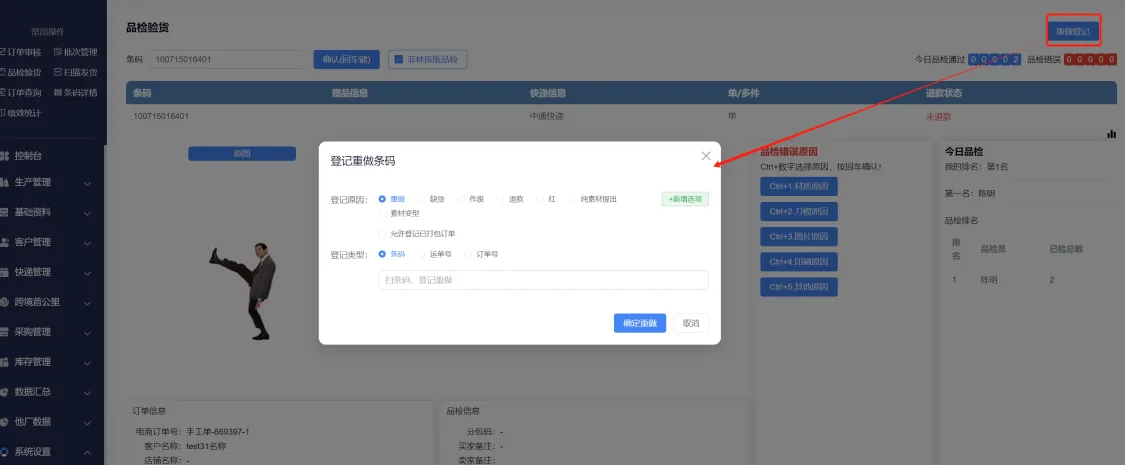Click the 快递管理 sidebar icon
Screen dimensions: 1125x465
pyautogui.click(x=6, y=272)
